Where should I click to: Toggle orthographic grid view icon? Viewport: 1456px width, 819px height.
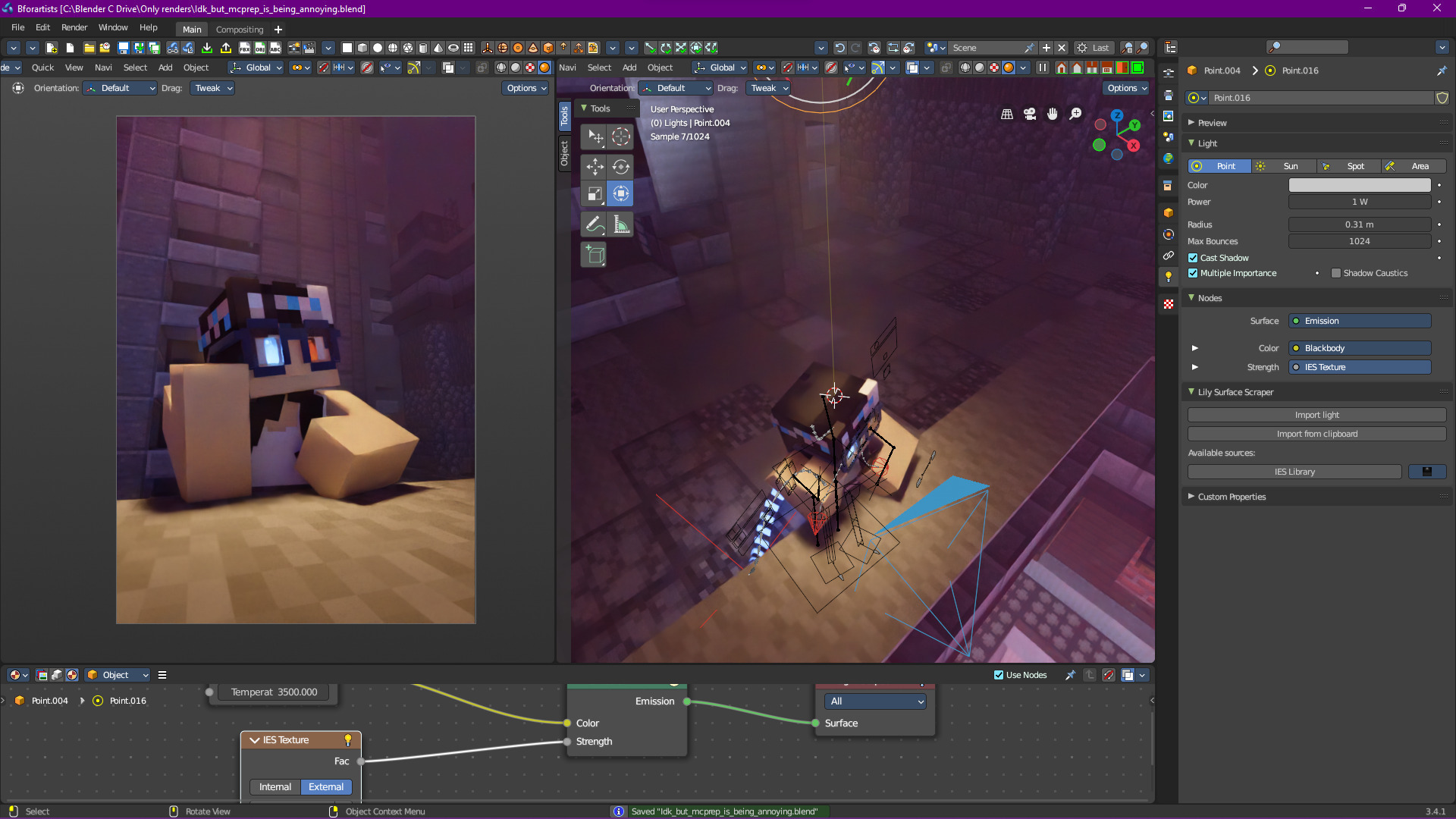(1007, 114)
